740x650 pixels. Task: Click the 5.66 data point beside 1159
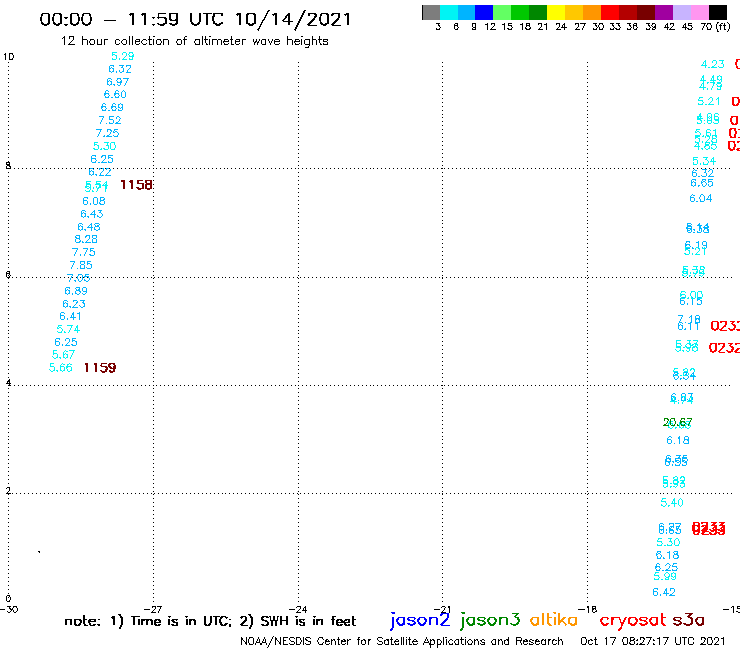pyautogui.click(x=61, y=368)
